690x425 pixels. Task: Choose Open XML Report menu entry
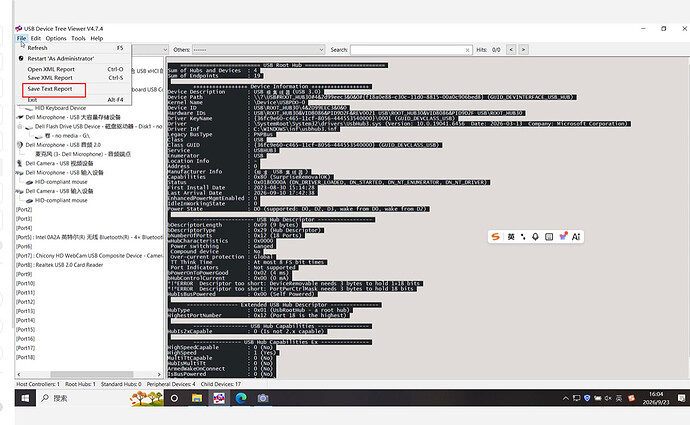(x=73, y=69)
